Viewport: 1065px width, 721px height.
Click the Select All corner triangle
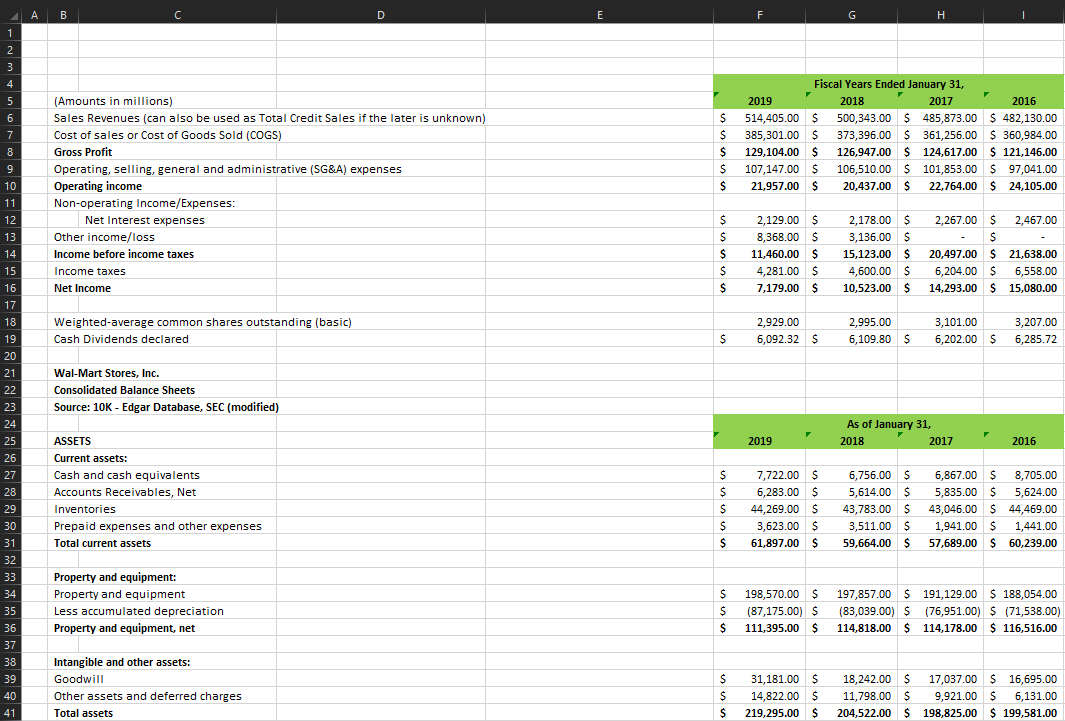12,15
